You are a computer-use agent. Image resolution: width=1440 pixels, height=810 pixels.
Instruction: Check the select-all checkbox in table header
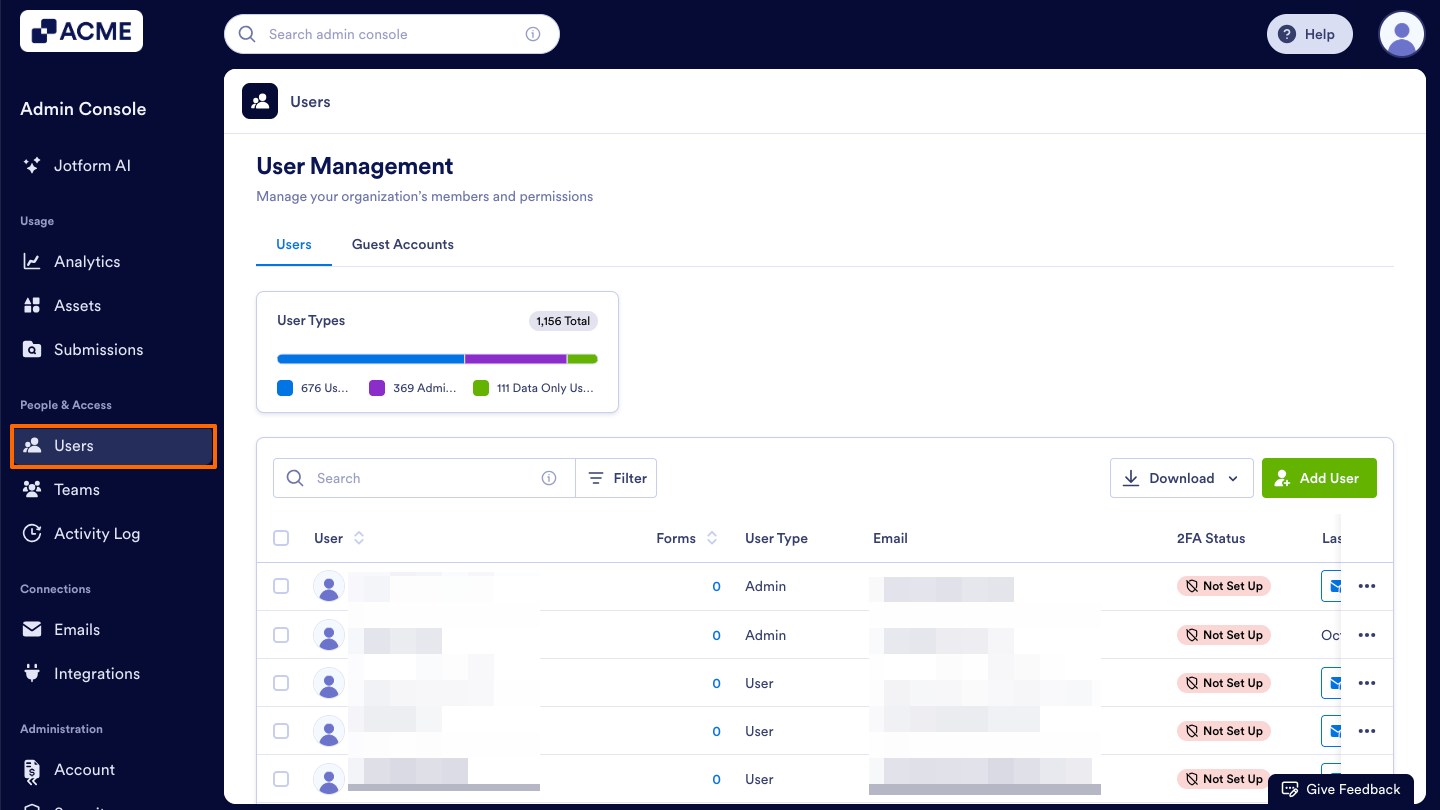(281, 537)
